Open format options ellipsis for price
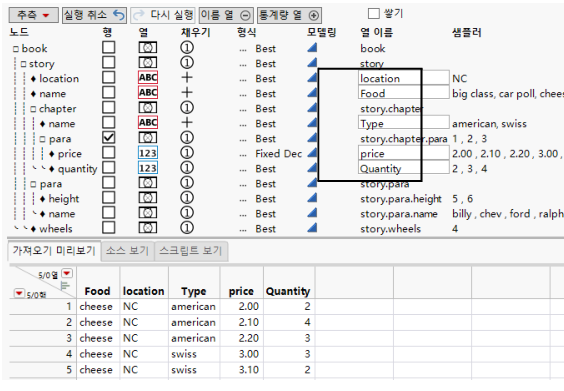 click(x=243, y=154)
